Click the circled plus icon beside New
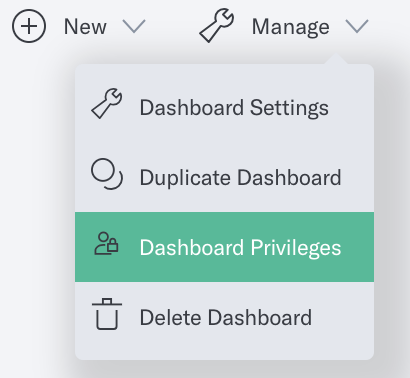This screenshot has height=378, width=410. point(29,26)
